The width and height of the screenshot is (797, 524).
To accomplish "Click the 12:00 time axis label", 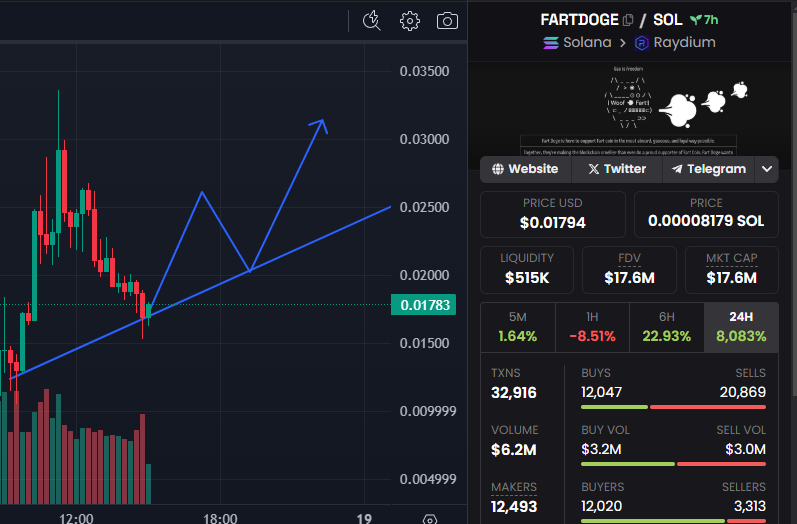I will tap(76, 518).
